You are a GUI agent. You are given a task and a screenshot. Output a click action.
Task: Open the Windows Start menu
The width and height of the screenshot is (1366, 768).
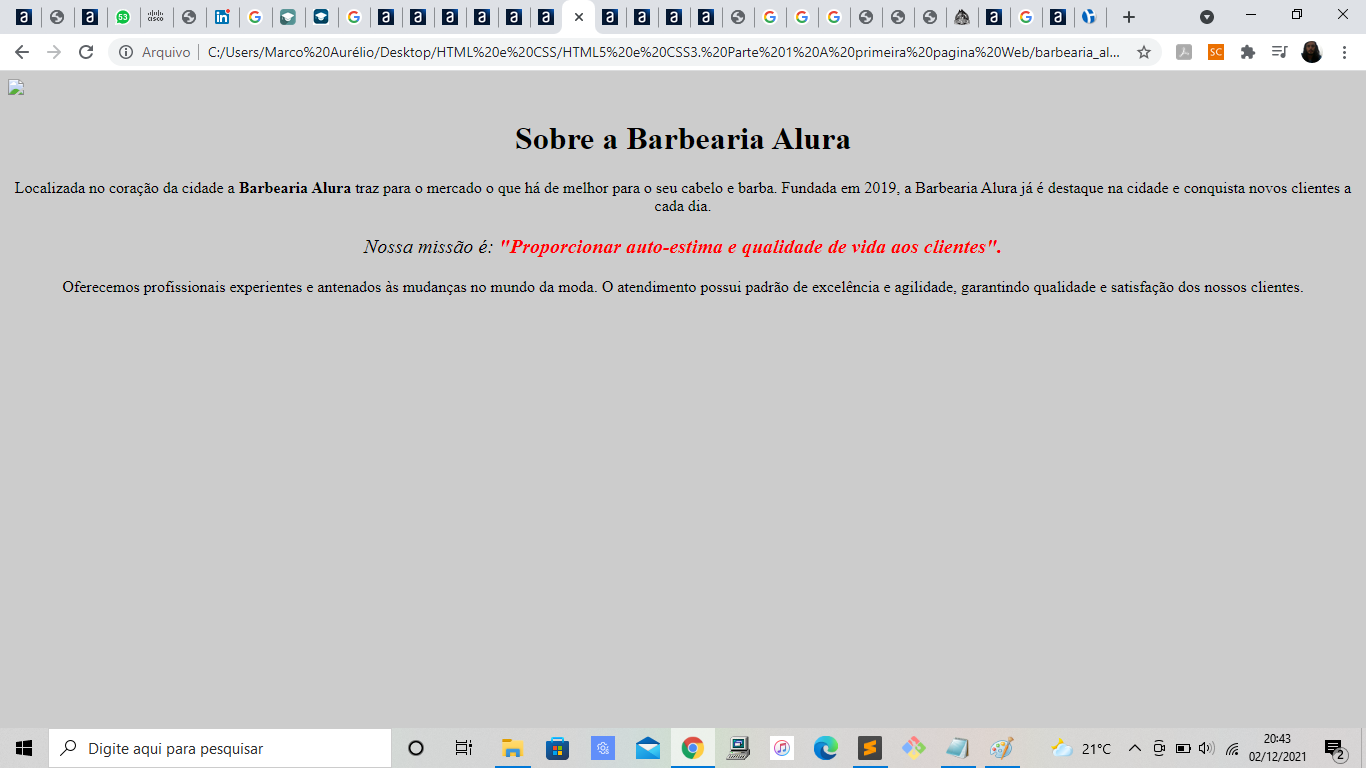pos(24,748)
